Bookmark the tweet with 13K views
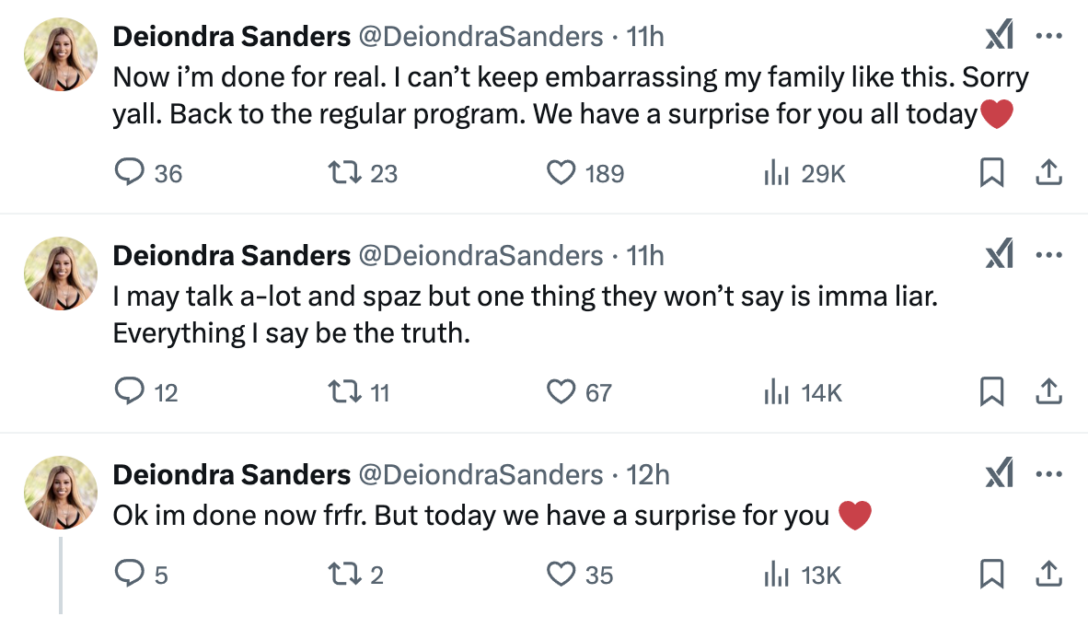This screenshot has height=628, width=1088. coord(992,575)
